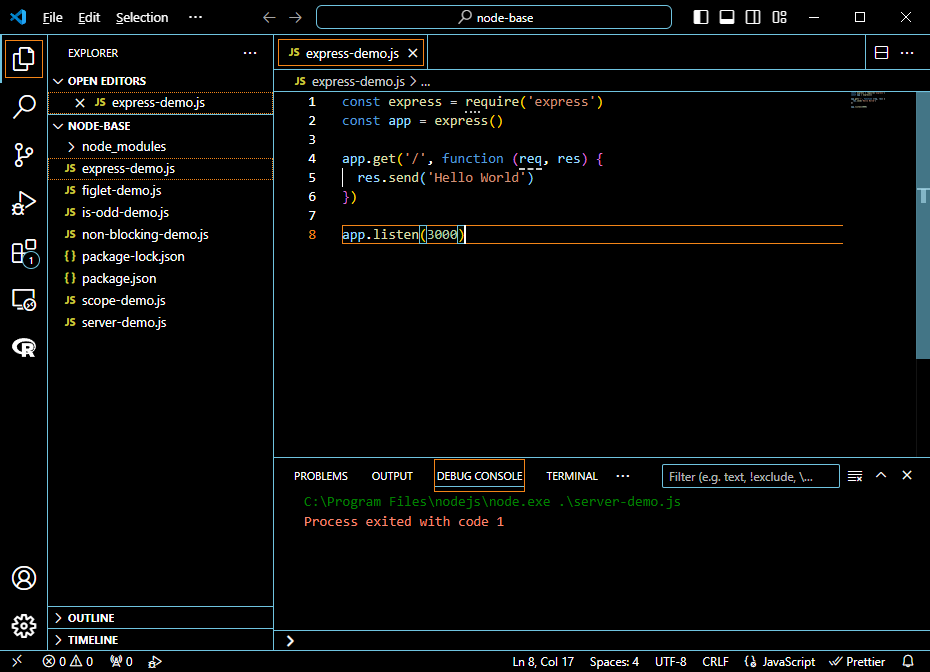Viewport: 930px width, 672px height.
Task: Open editor More Actions ellipsis
Action: 907,53
